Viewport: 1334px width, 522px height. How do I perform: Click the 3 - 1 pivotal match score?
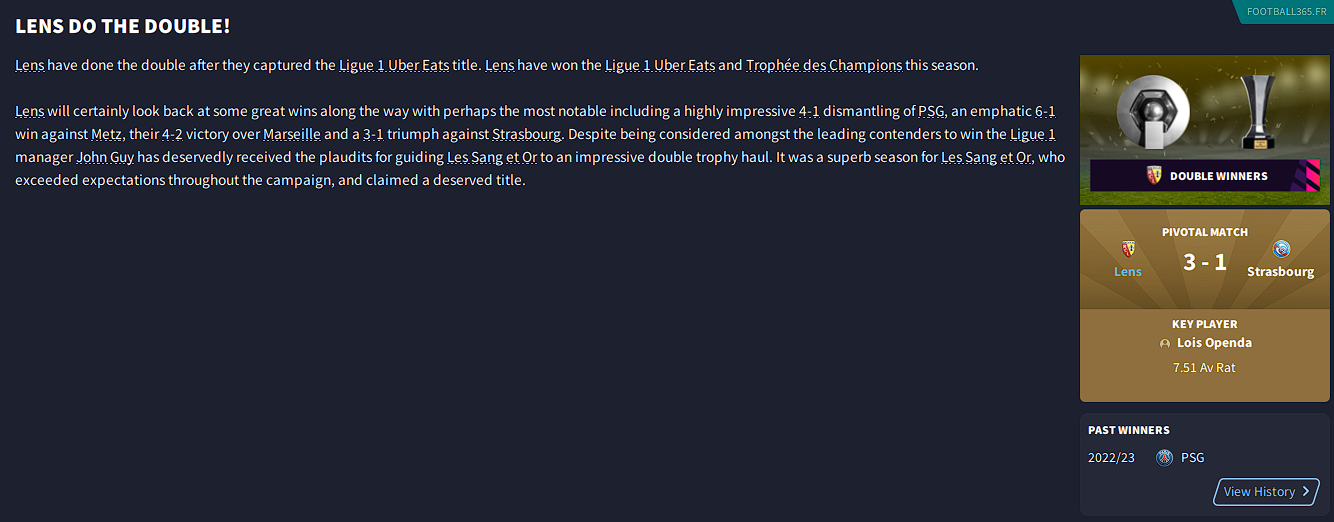click(x=1204, y=262)
